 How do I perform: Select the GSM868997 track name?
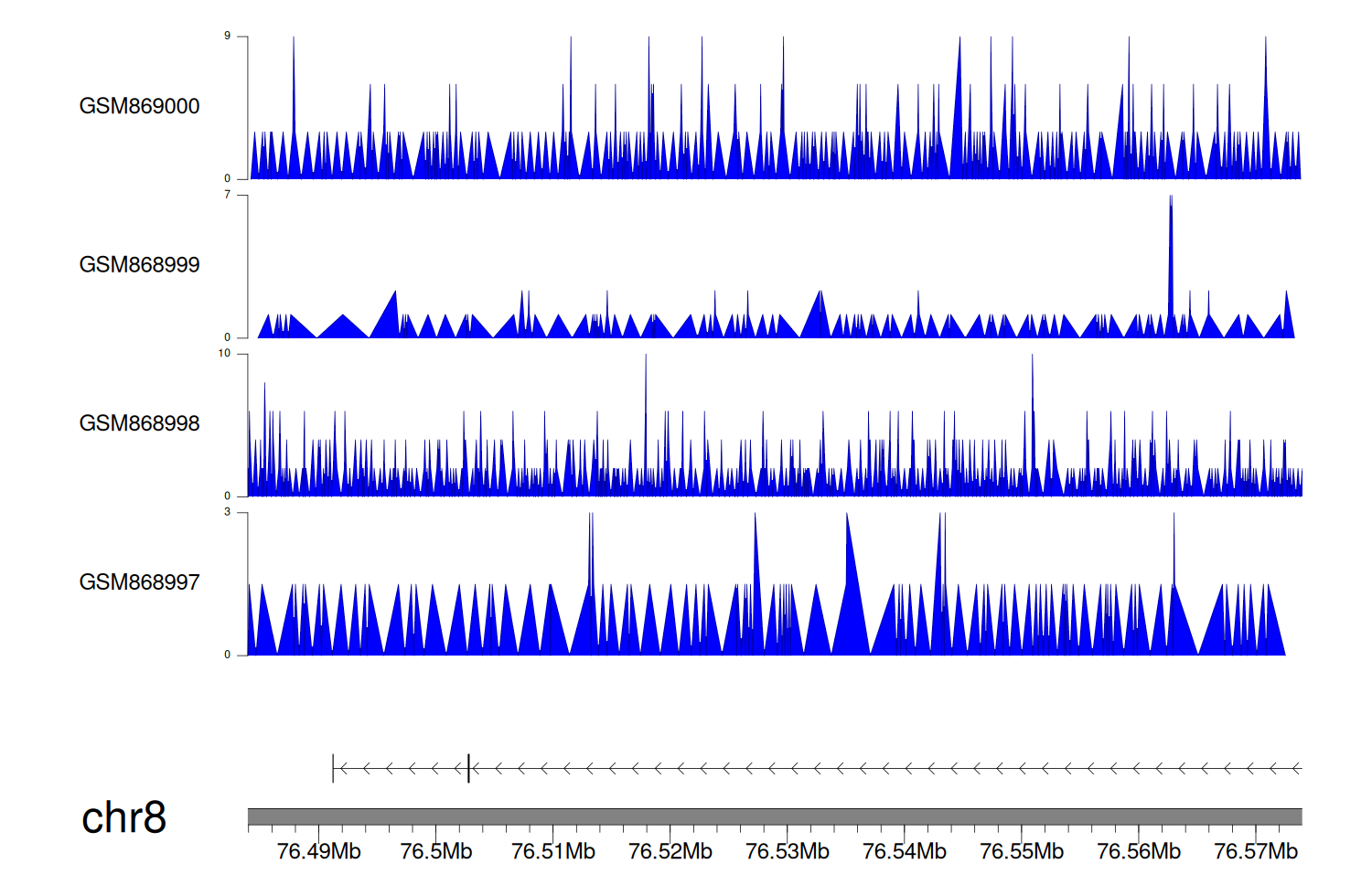139,582
